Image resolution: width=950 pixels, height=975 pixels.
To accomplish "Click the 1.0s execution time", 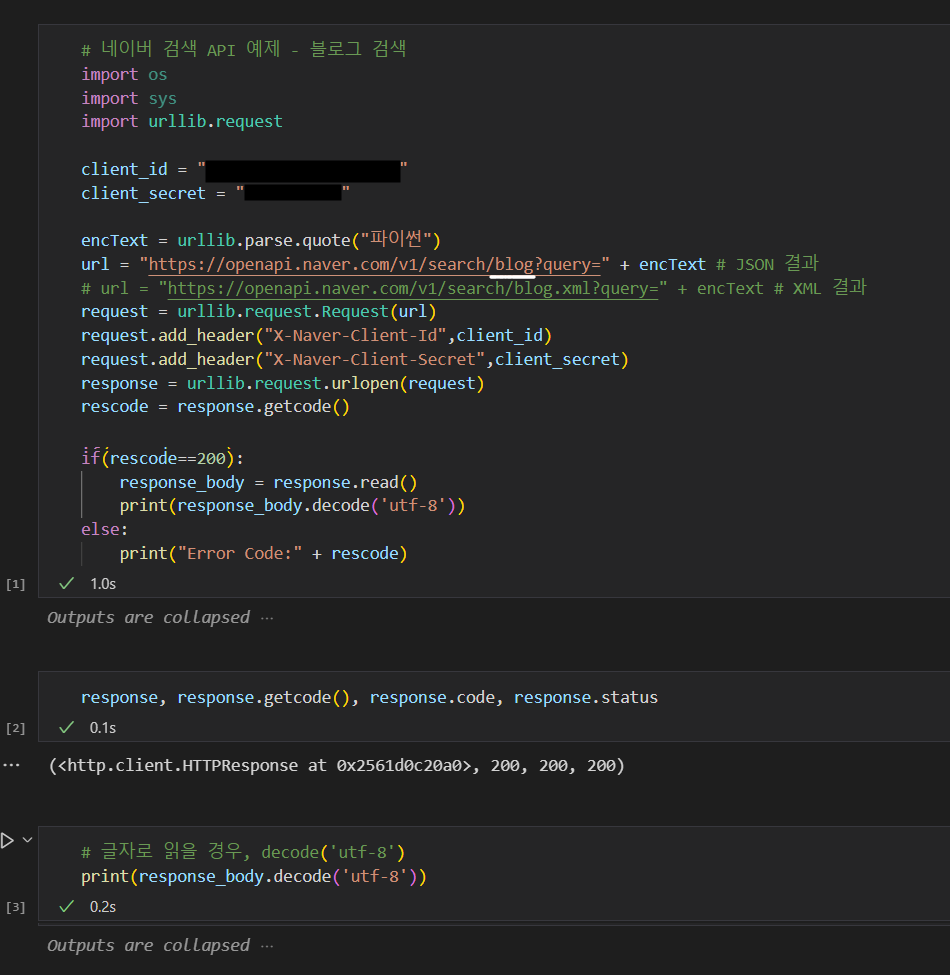I will 103,584.
